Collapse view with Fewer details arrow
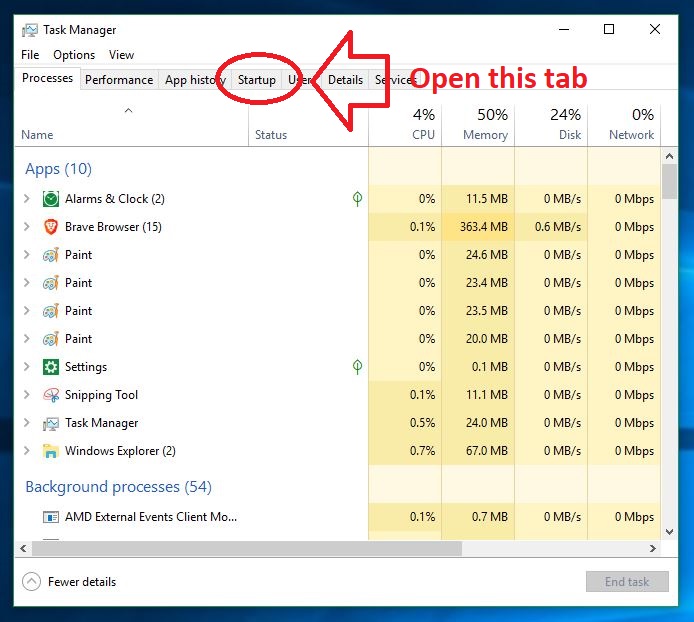694x622 pixels. coord(31,582)
